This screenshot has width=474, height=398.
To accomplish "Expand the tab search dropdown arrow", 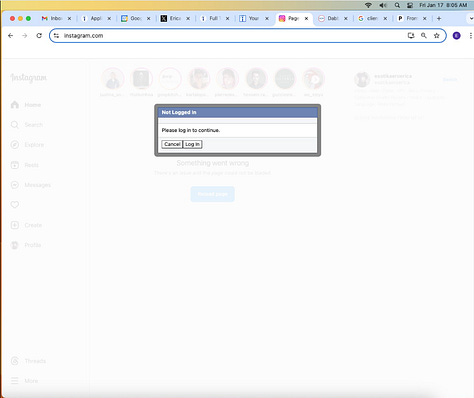I will click(471, 19).
